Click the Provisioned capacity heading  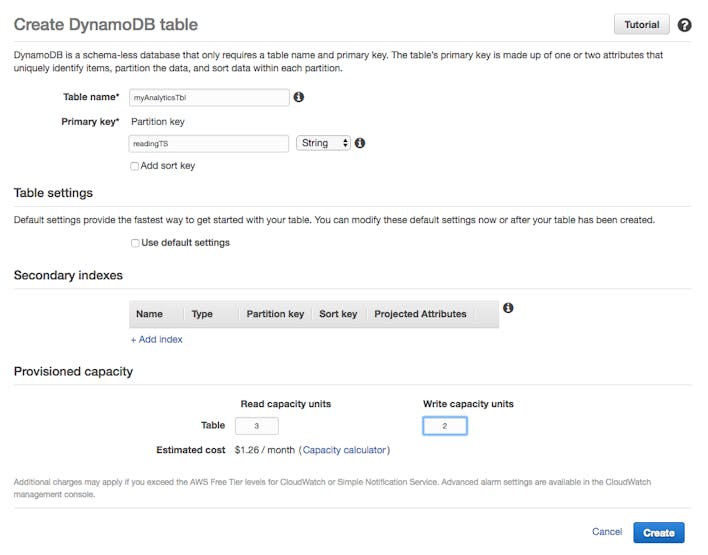coord(73,372)
